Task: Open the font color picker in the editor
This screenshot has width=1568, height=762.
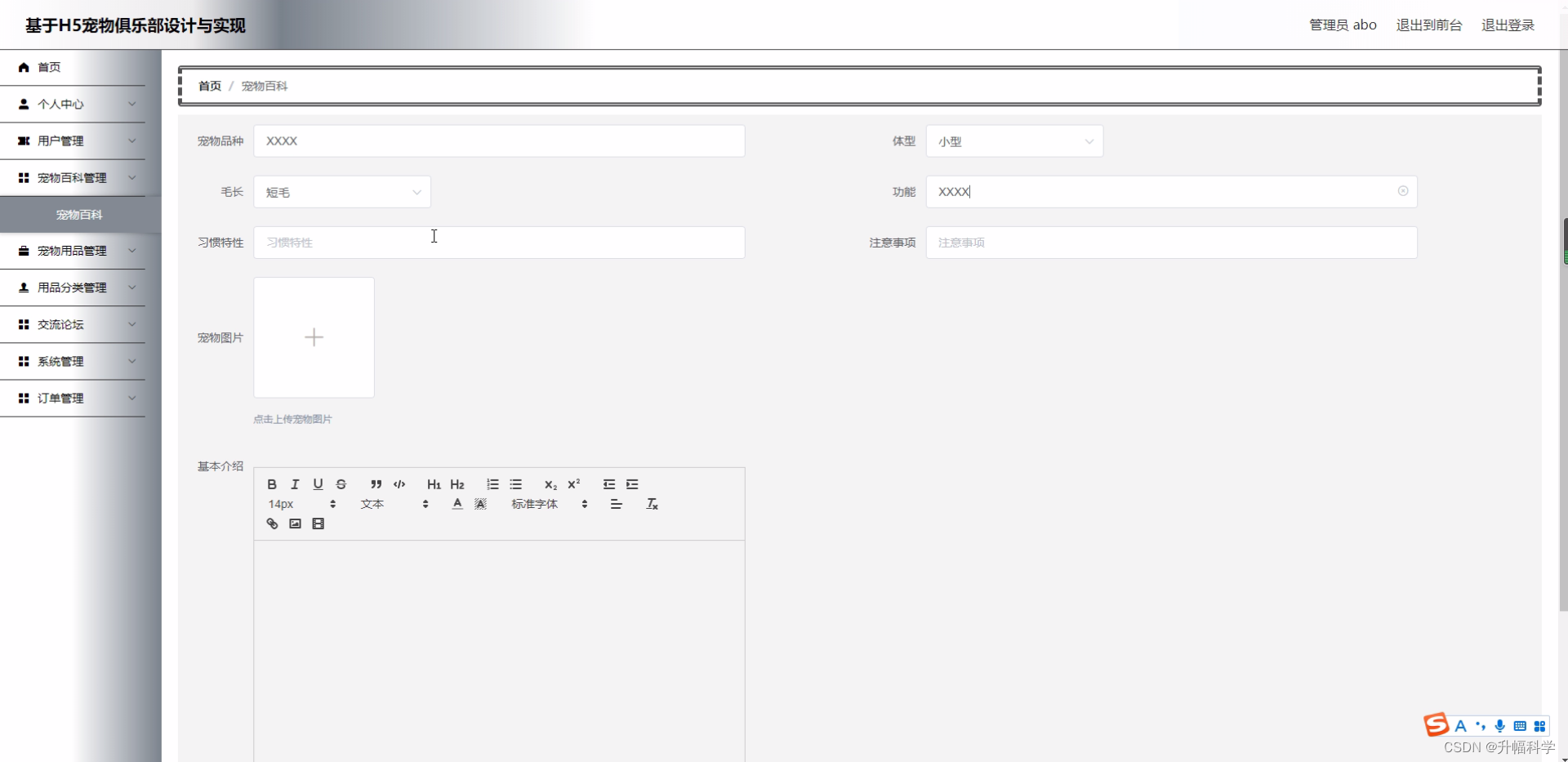Action: [x=457, y=504]
